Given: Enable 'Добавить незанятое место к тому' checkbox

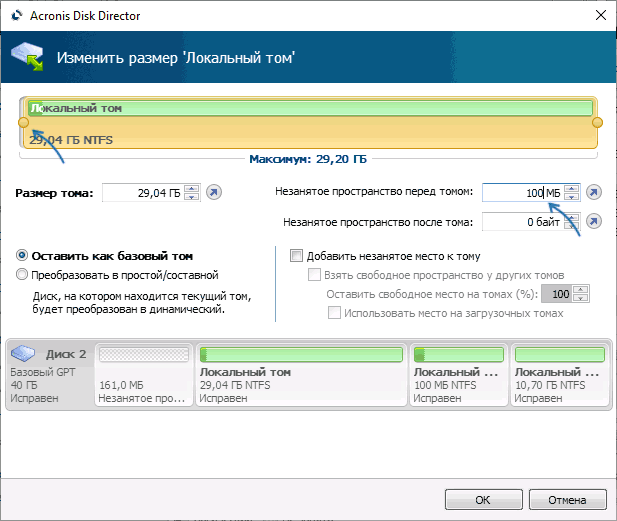Looking at the screenshot, I should [x=296, y=255].
